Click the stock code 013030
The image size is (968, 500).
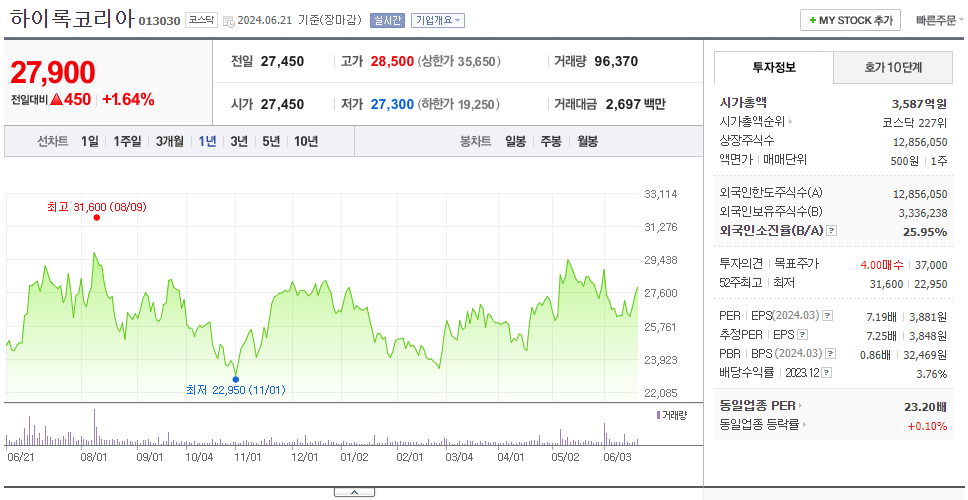(159, 22)
